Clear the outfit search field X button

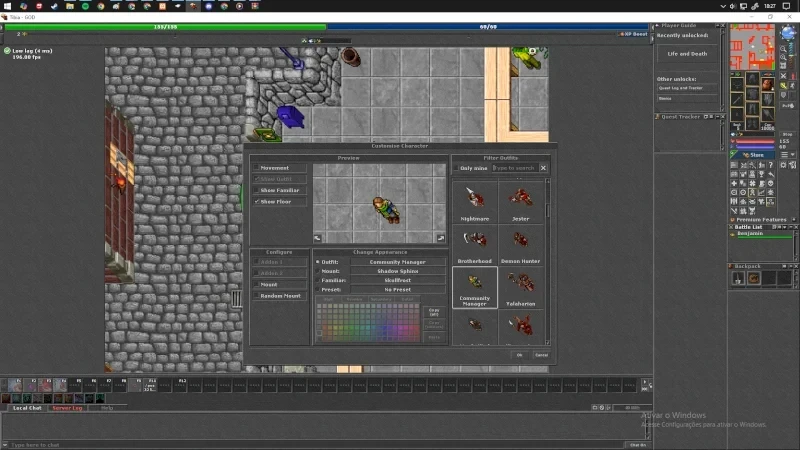pyautogui.click(x=543, y=168)
